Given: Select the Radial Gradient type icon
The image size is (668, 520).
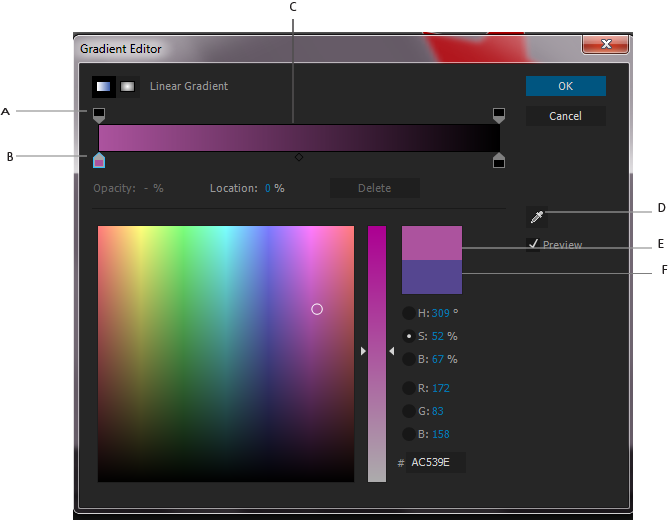Looking at the screenshot, I should (x=128, y=87).
